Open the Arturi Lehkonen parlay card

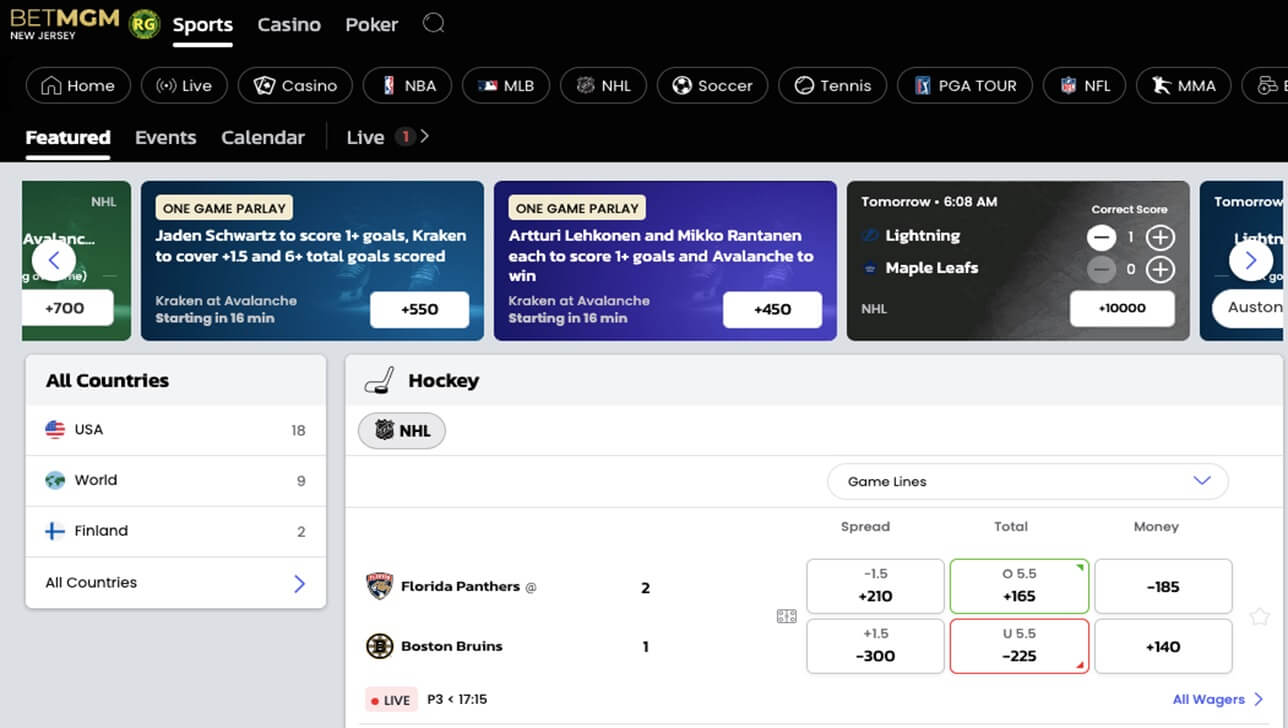pyautogui.click(x=665, y=261)
